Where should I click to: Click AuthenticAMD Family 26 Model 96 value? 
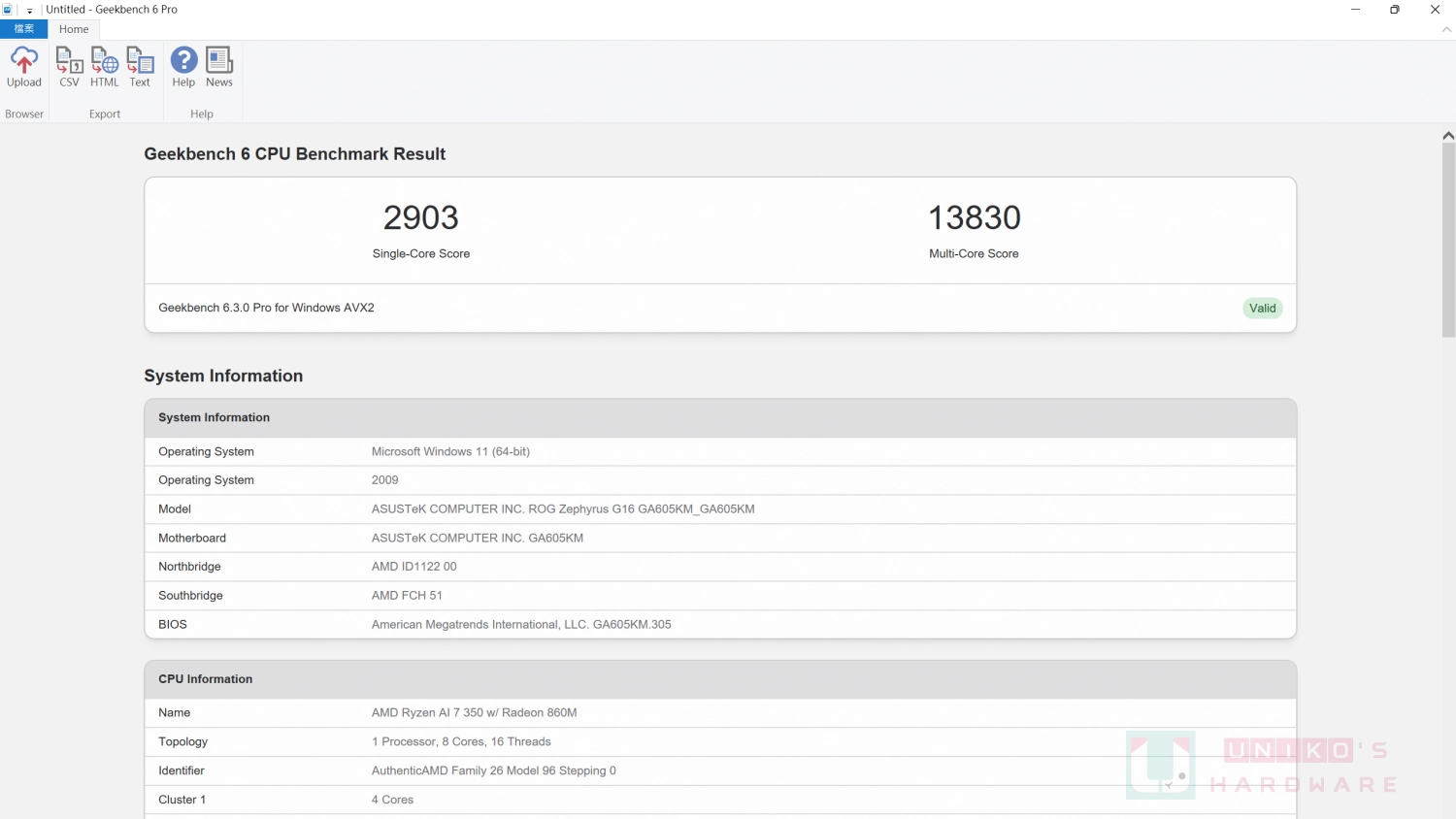tap(494, 770)
